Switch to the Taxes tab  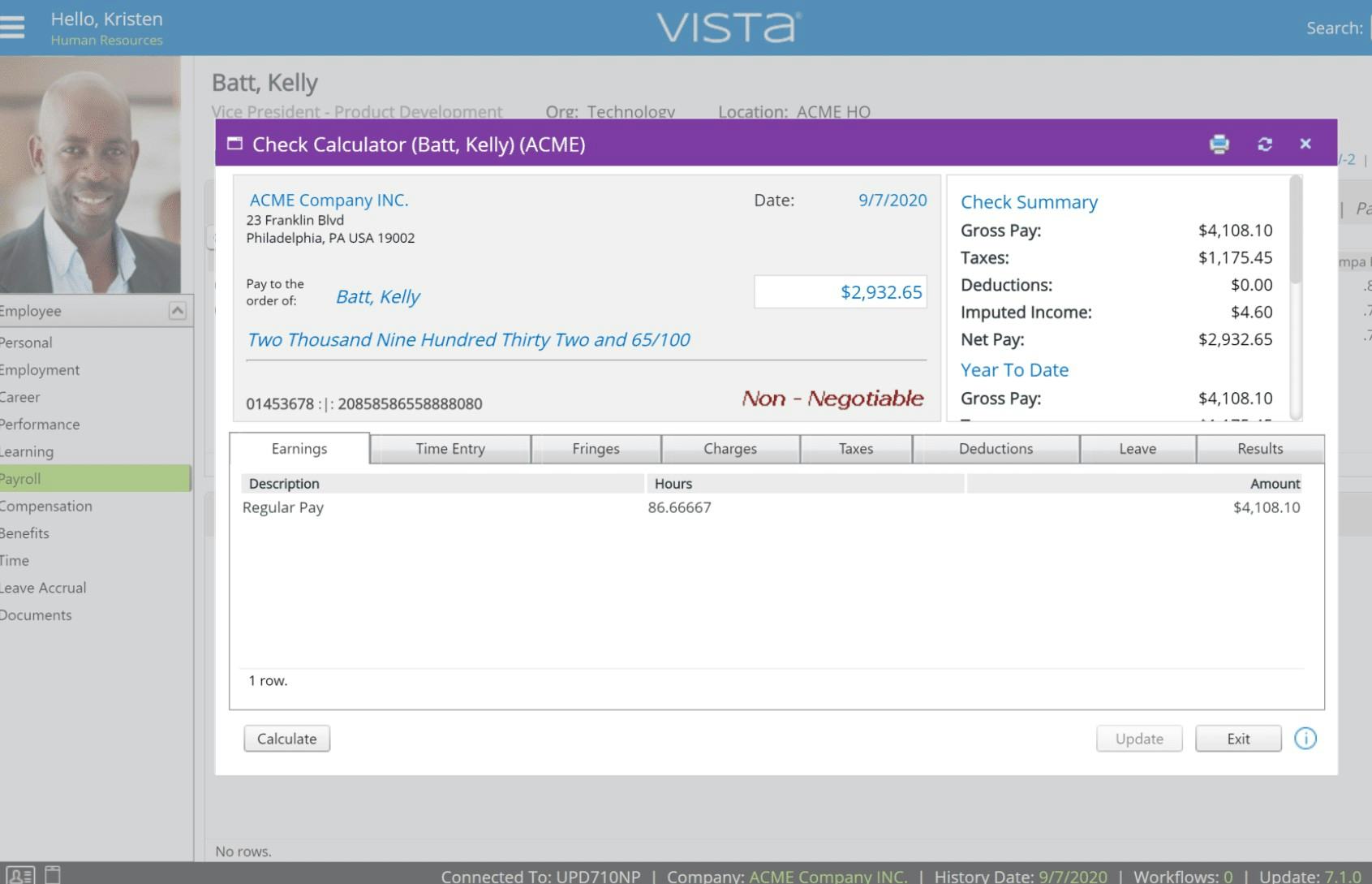pos(856,448)
